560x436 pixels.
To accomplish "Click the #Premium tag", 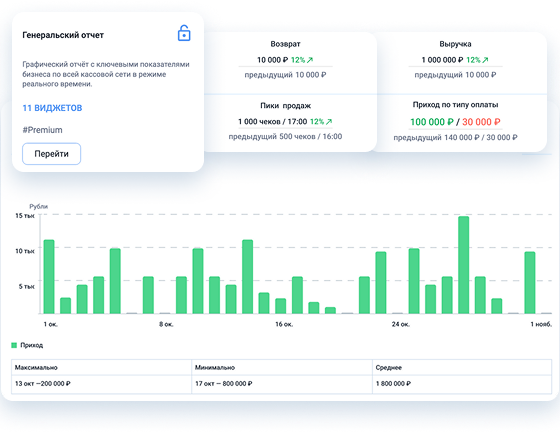I will click(x=42, y=130).
